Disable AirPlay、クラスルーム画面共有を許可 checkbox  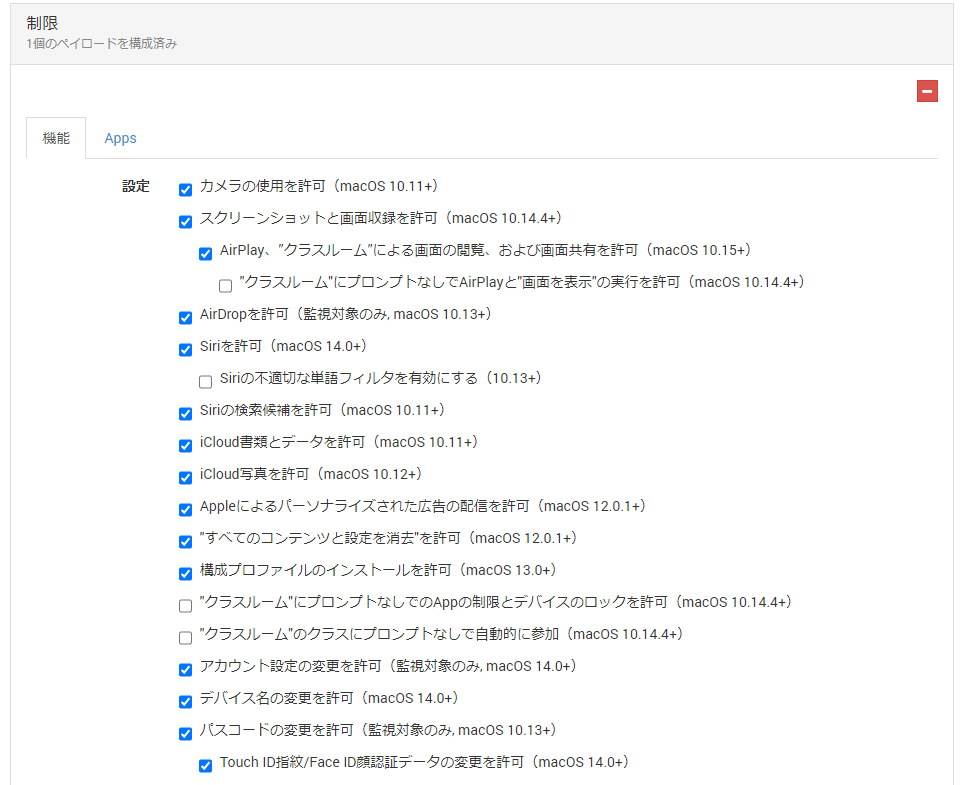click(x=205, y=254)
